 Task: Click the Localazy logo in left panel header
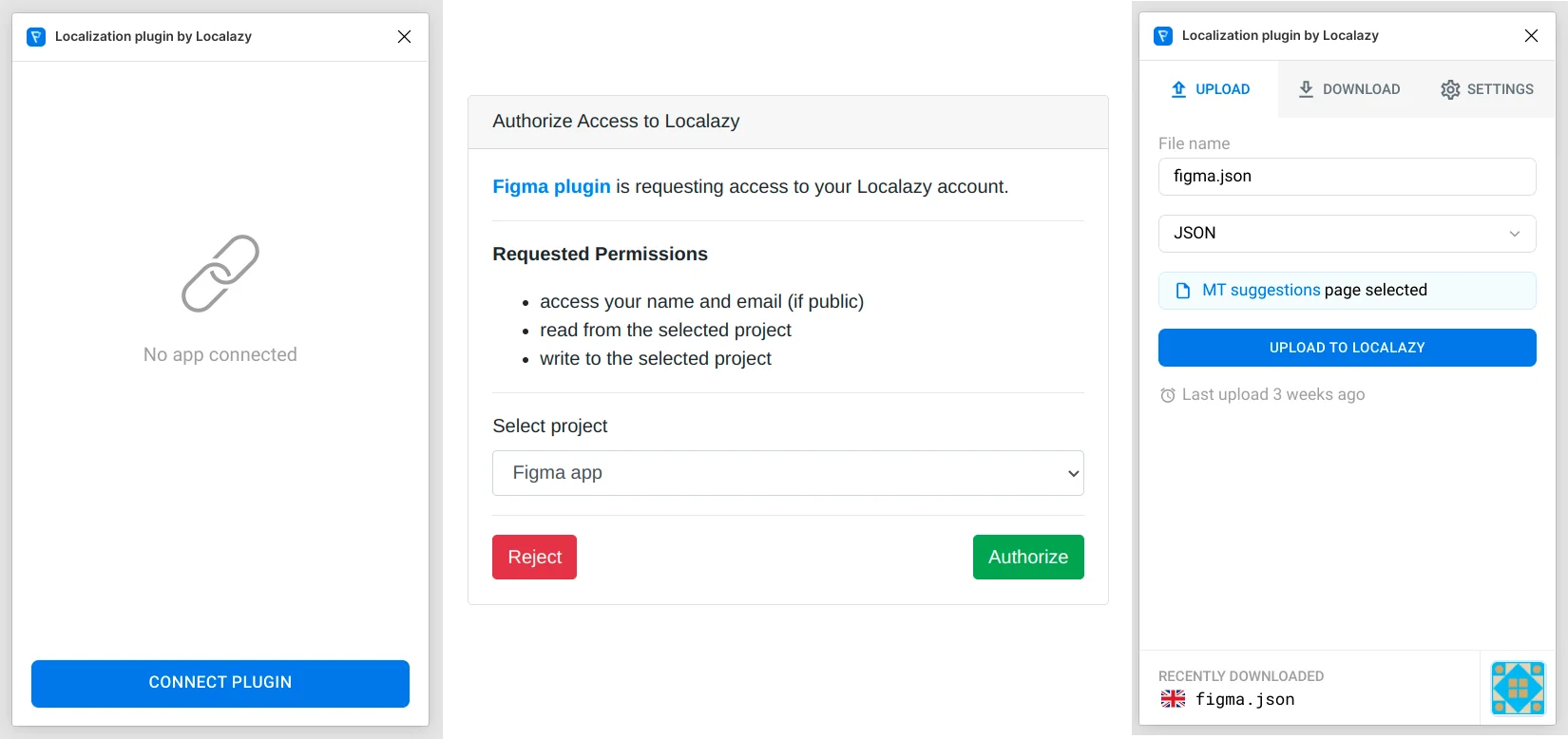36,37
